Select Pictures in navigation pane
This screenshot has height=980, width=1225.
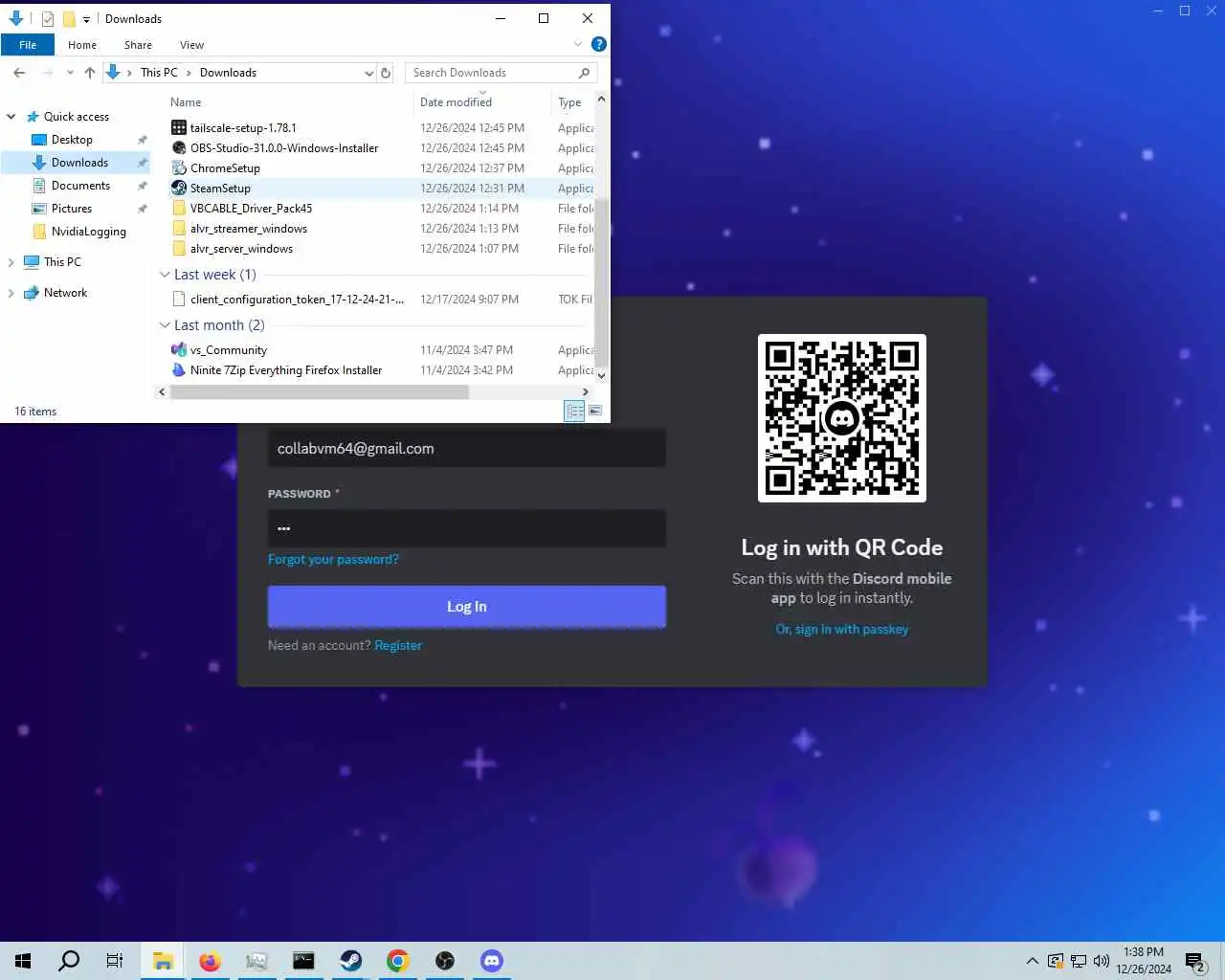72,209
